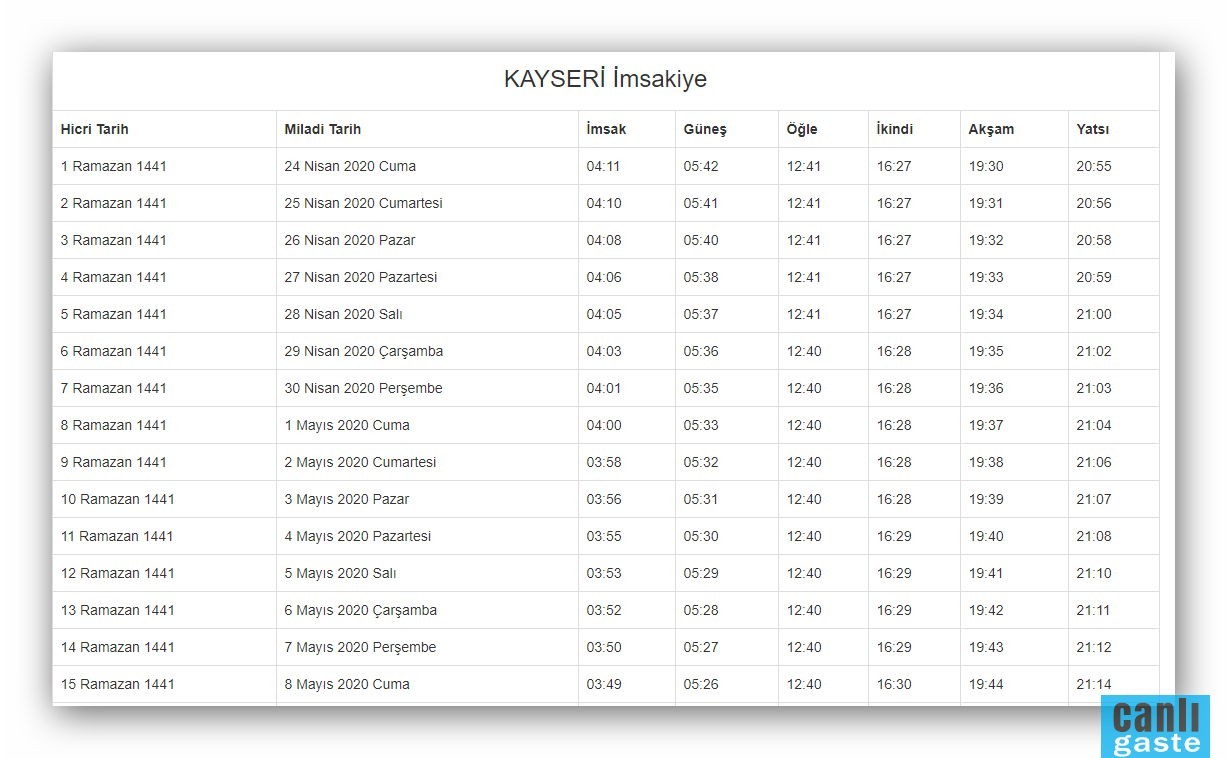Select the '13 Ramazan 1441' cell

click(117, 610)
